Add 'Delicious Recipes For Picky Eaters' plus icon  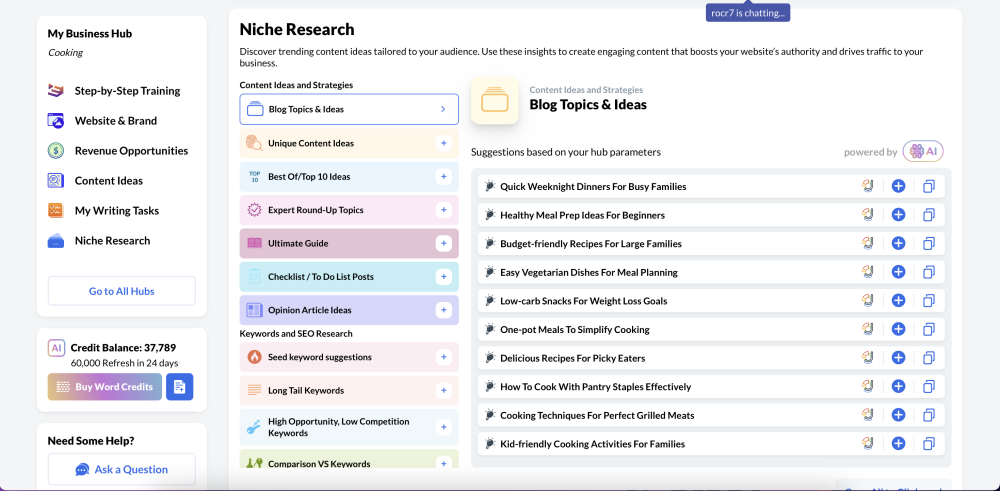pos(898,358)
